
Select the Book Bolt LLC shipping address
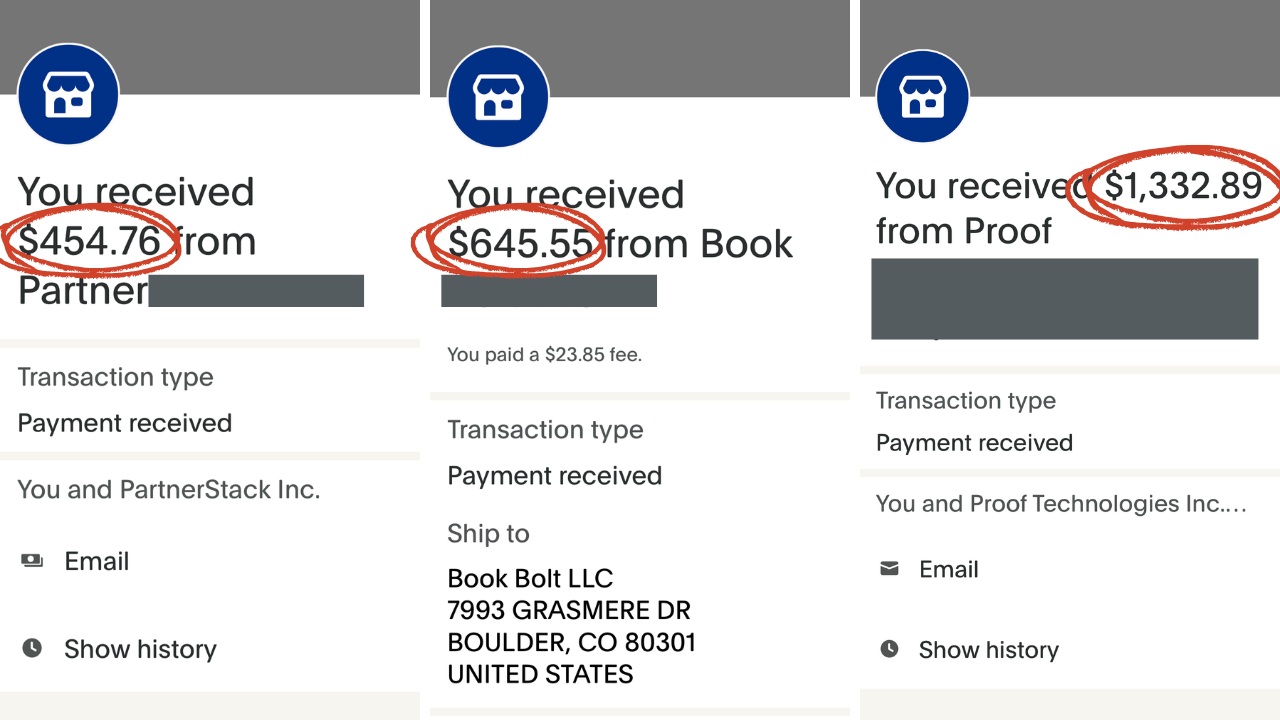pos(569,626)
